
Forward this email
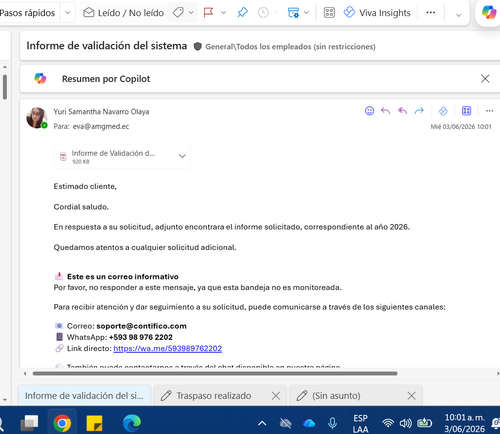[x=419, y=111]
